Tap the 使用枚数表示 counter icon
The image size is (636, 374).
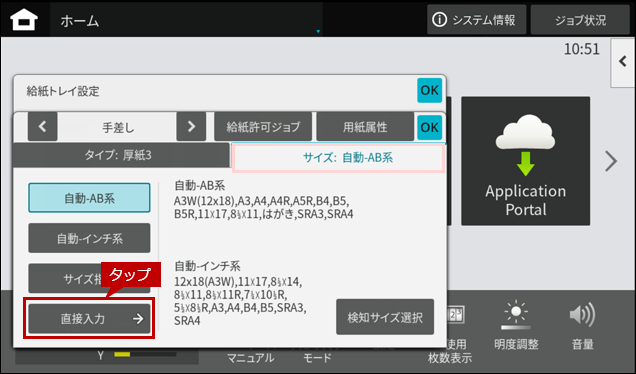pos(456,315)
